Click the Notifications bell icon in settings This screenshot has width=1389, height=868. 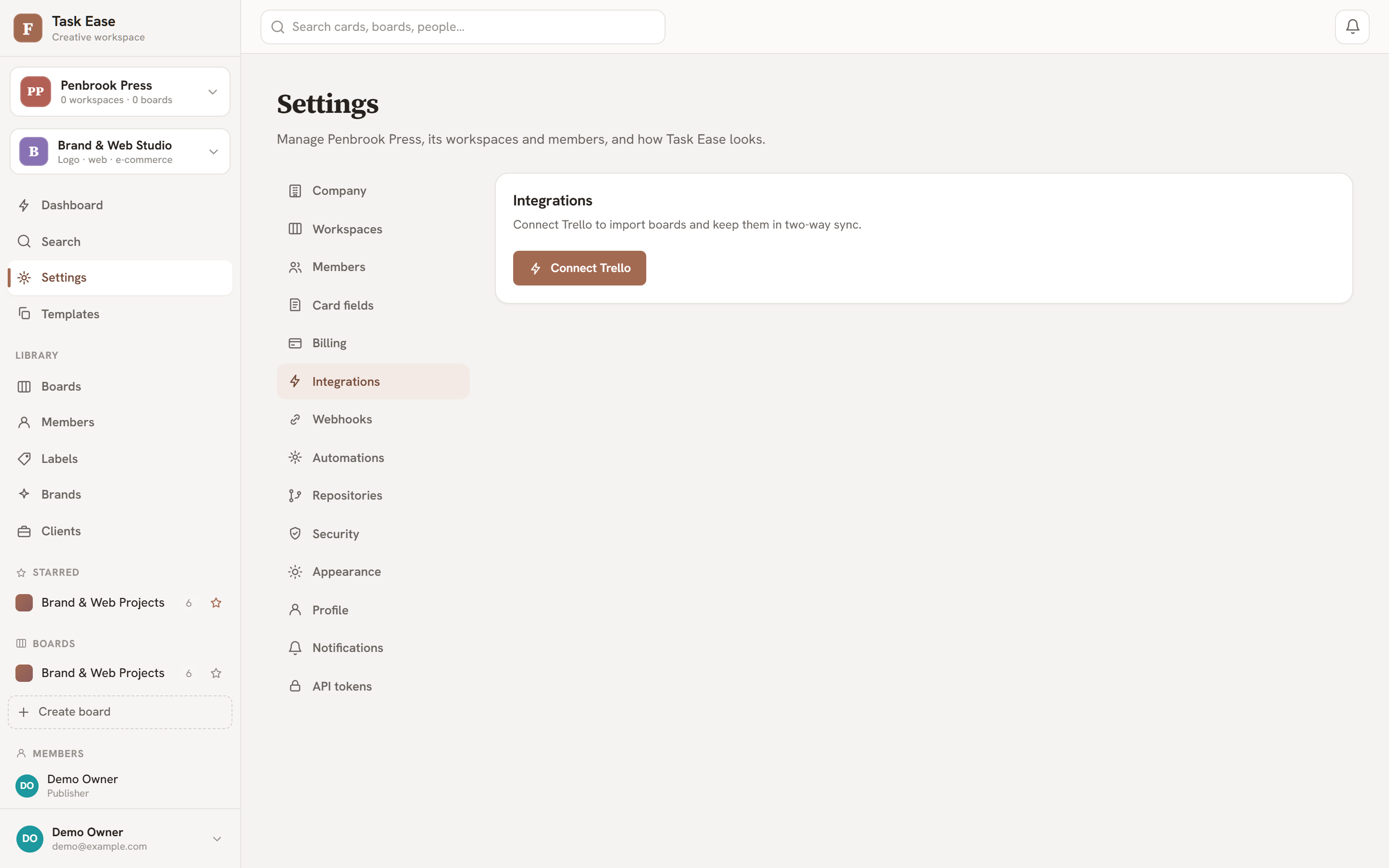click(x=295, y=648)
